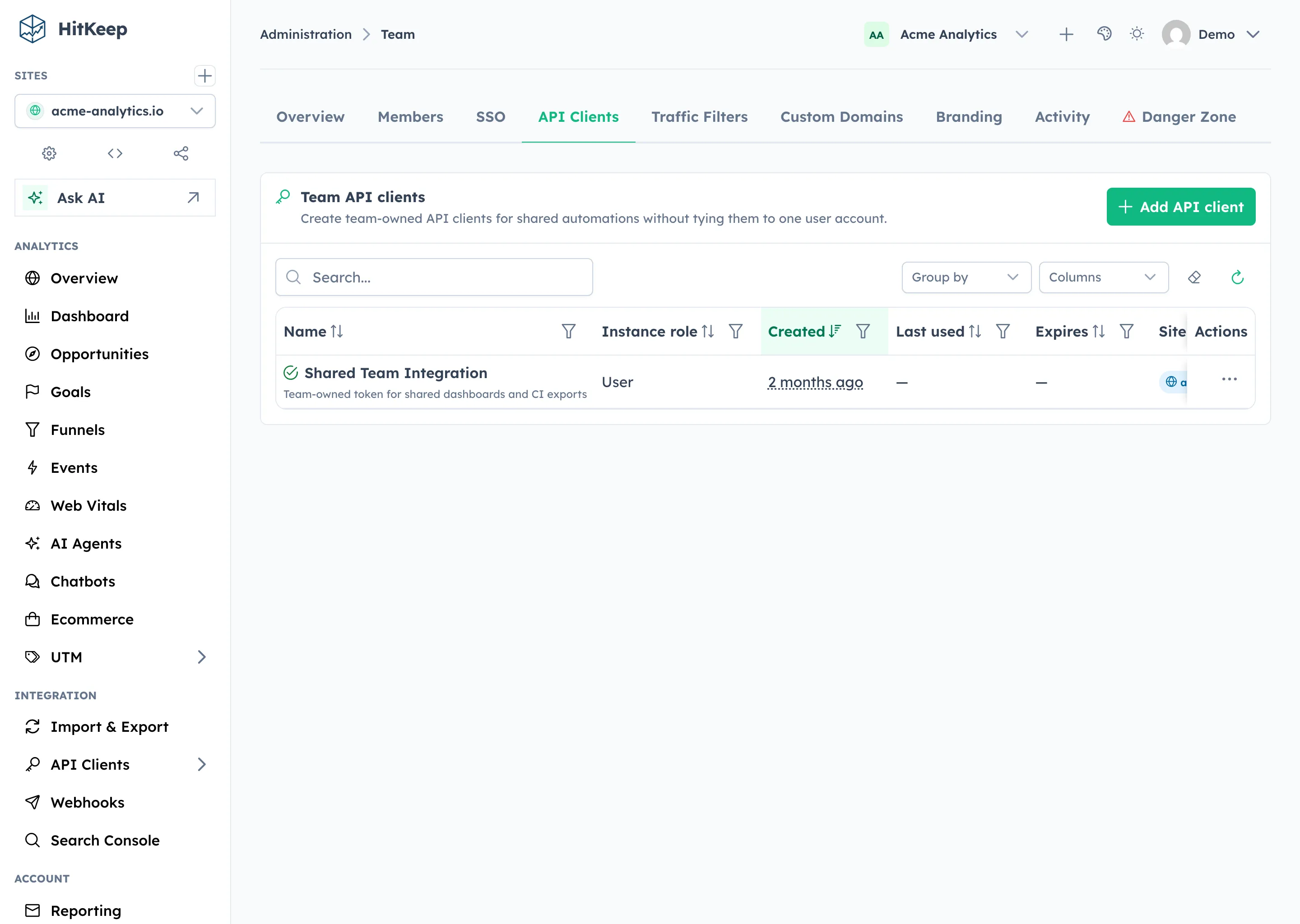Screen dimensions: 1300x924
Task: Sort by Instance role column
Action: [707, 331]
